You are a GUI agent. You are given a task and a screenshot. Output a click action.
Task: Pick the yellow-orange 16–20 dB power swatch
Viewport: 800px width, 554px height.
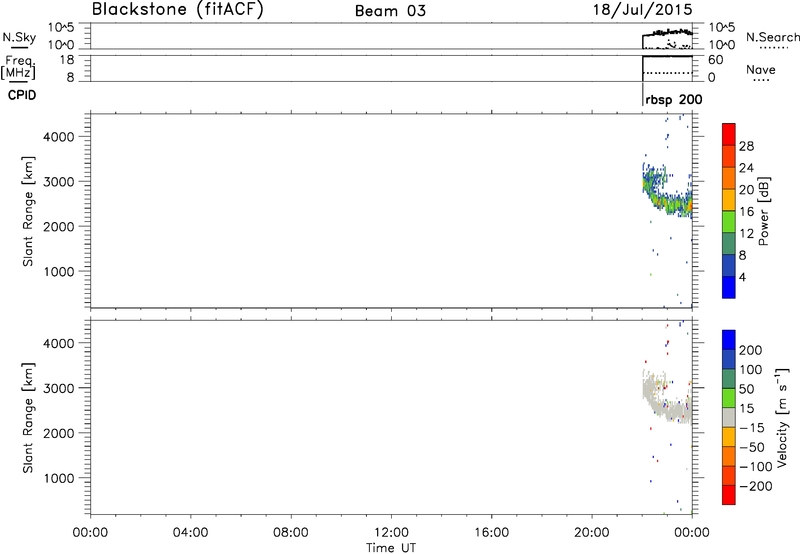[x=729, y=200]
